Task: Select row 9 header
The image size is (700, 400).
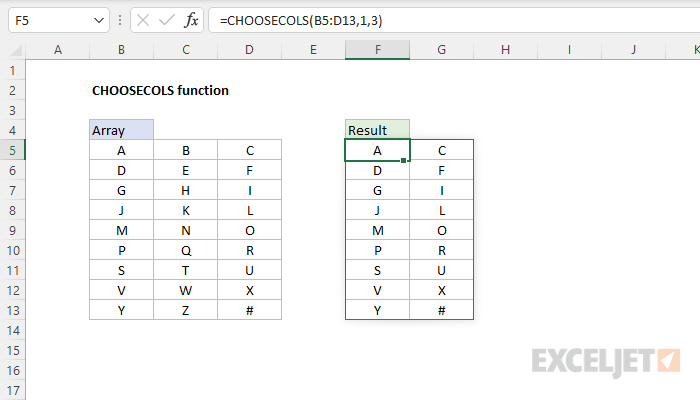Action: click(x=12, y=230)
